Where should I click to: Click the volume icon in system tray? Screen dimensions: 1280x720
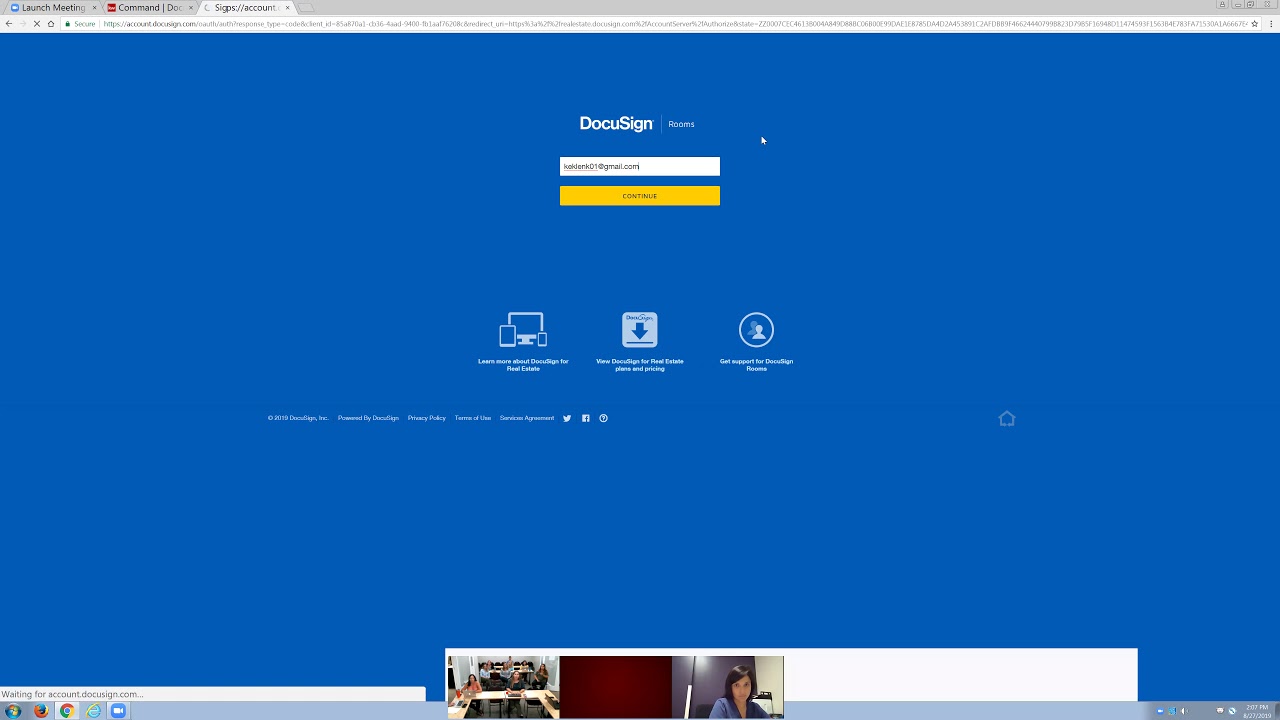tap(1184, 711)
